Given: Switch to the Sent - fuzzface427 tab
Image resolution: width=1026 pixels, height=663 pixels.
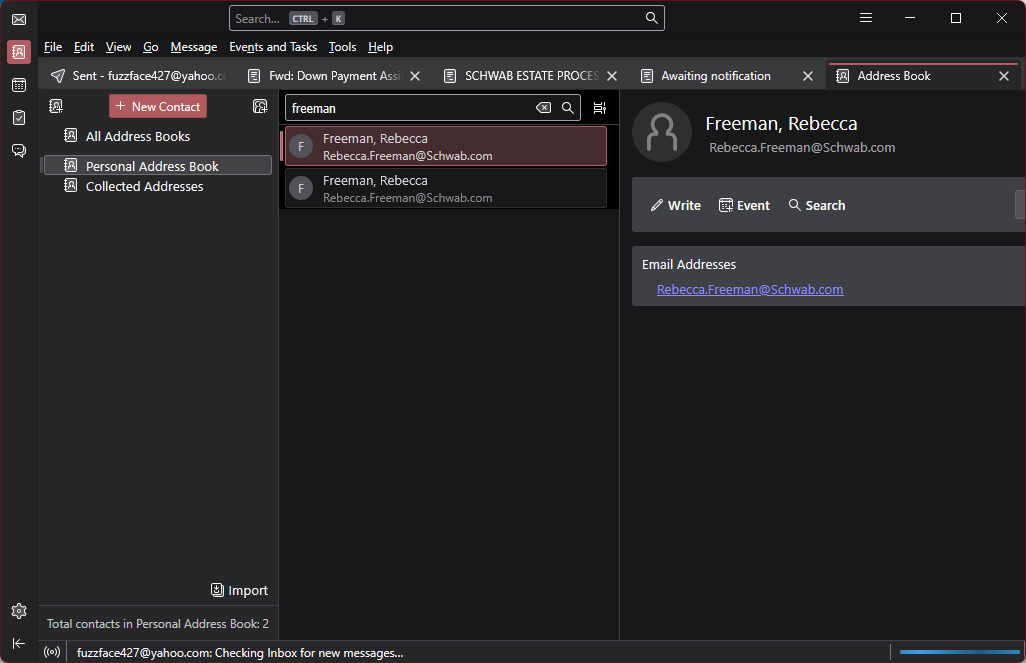Looking at the screenshot, I should click(137, 76).
